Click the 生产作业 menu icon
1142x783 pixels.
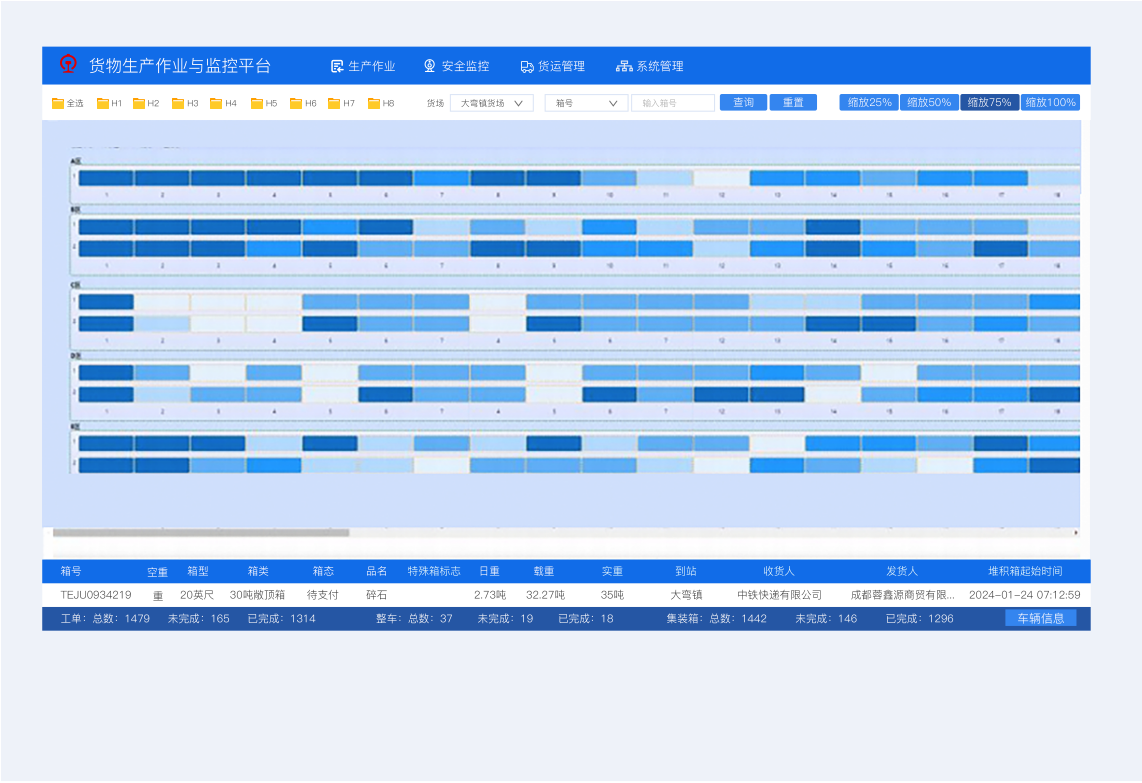click(337, 66)
